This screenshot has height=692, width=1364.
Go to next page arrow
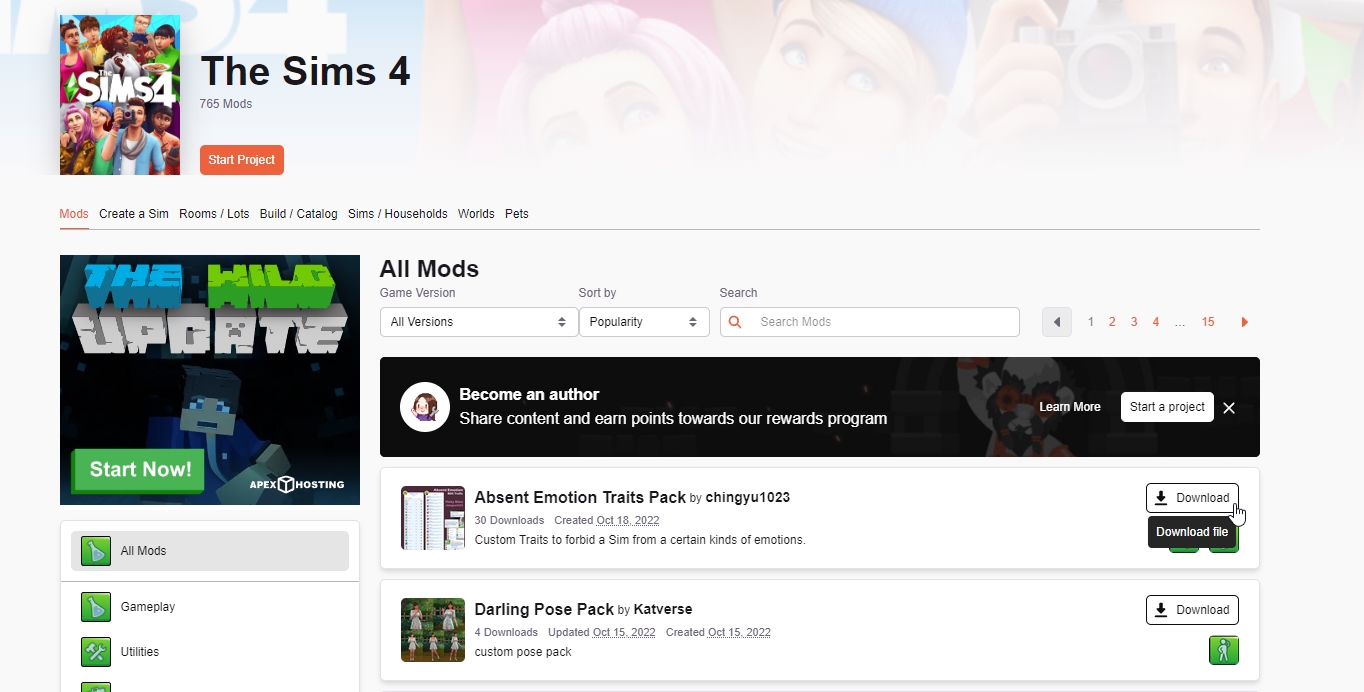1245,322
